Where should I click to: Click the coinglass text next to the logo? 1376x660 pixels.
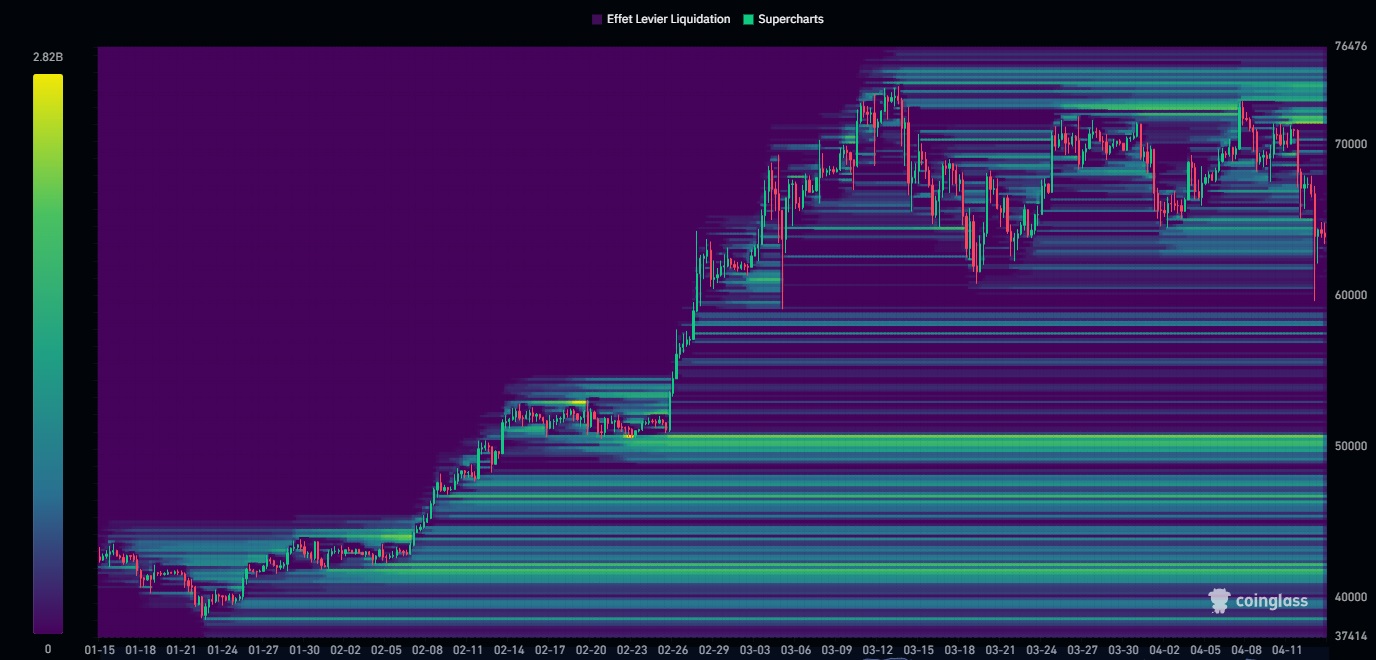pos(1270,601)
